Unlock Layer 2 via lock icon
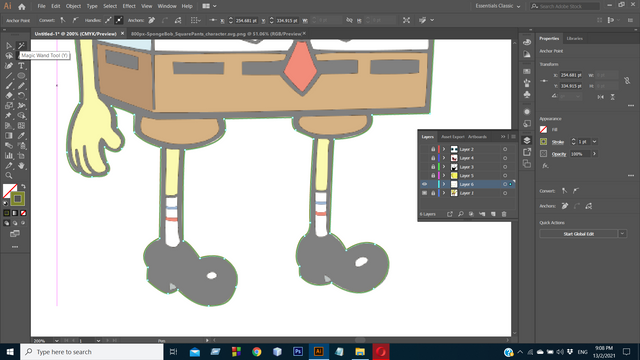Image resolution: width=640 pixels, height=360 pixels. pos(433,149)
